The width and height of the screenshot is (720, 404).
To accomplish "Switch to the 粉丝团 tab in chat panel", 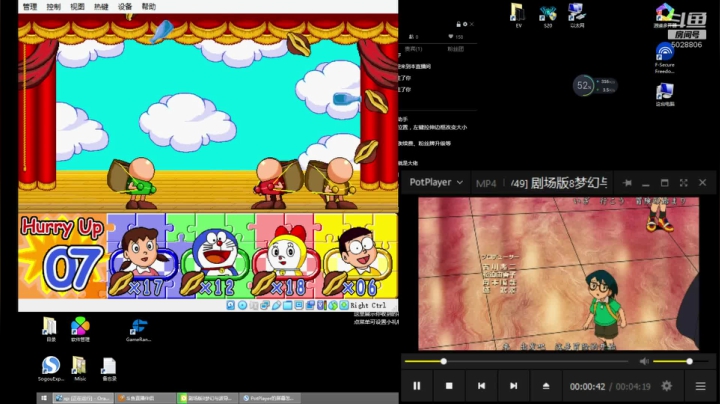I will pyautogui.click(x=455, y=49).
